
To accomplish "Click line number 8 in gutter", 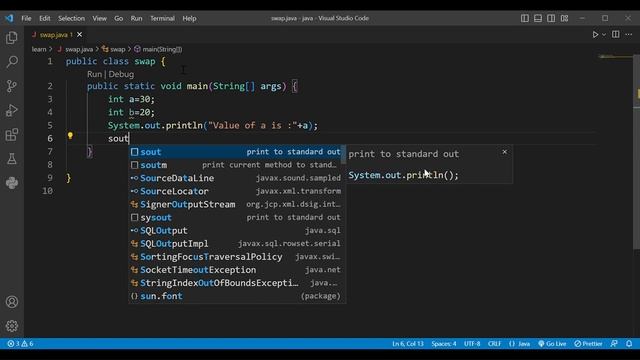I will click(x=50, y=164).
